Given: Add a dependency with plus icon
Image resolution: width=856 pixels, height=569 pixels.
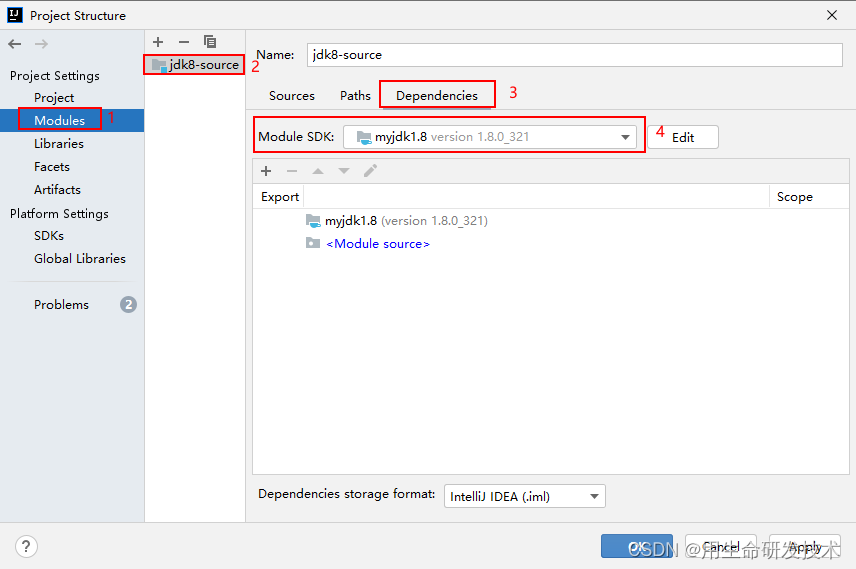Looking at the screenshot, I should [x=266, y=171].
